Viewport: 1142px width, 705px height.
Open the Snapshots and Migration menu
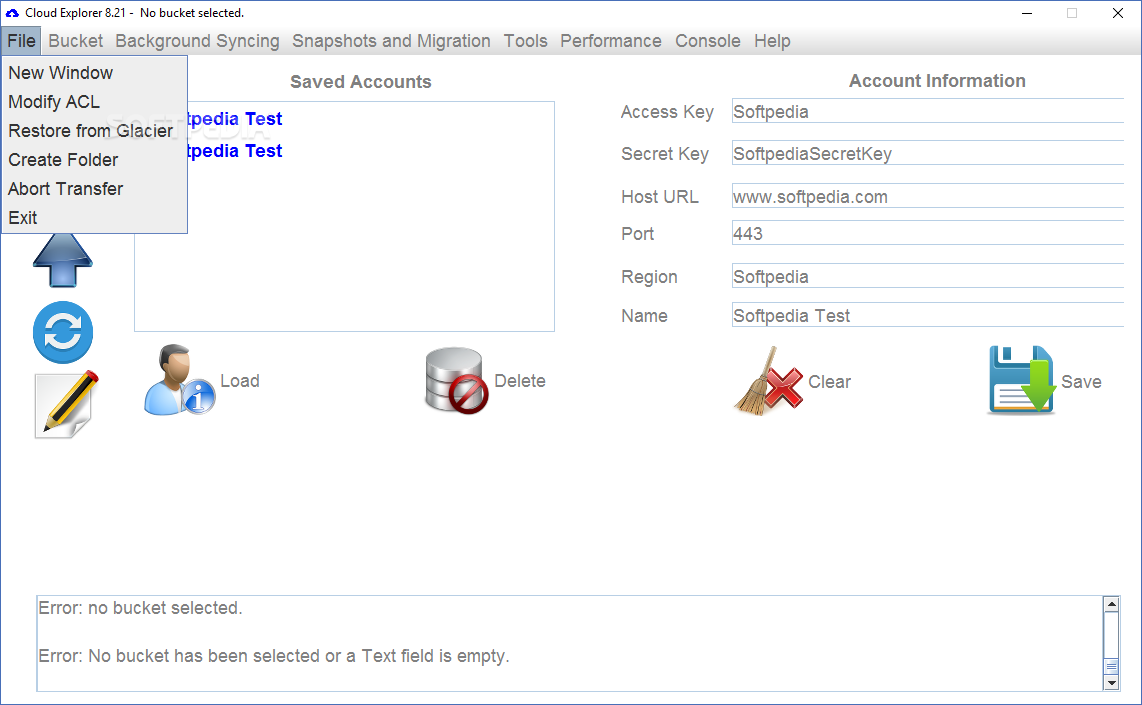point(391,41)
